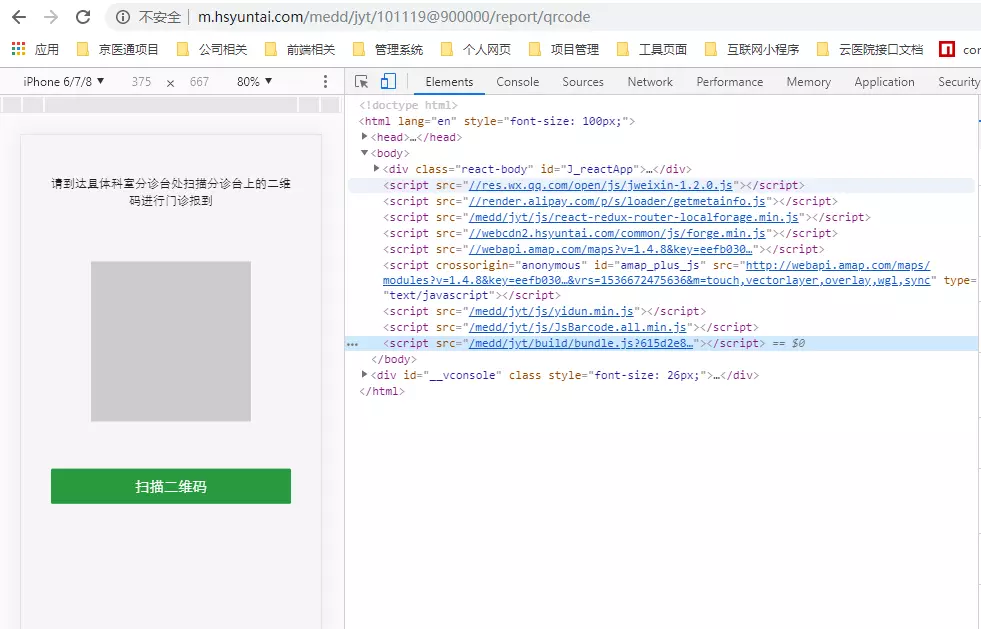Click the address bar URL

tap(394, 17)
